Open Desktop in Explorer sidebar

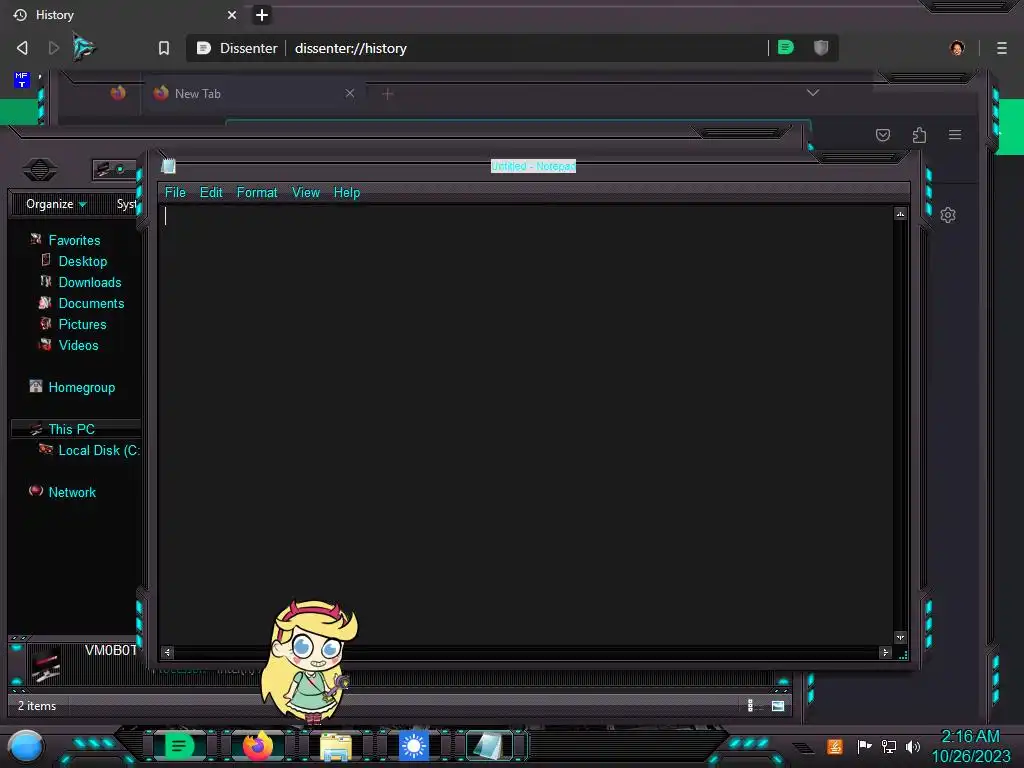(x=82, y=261)
